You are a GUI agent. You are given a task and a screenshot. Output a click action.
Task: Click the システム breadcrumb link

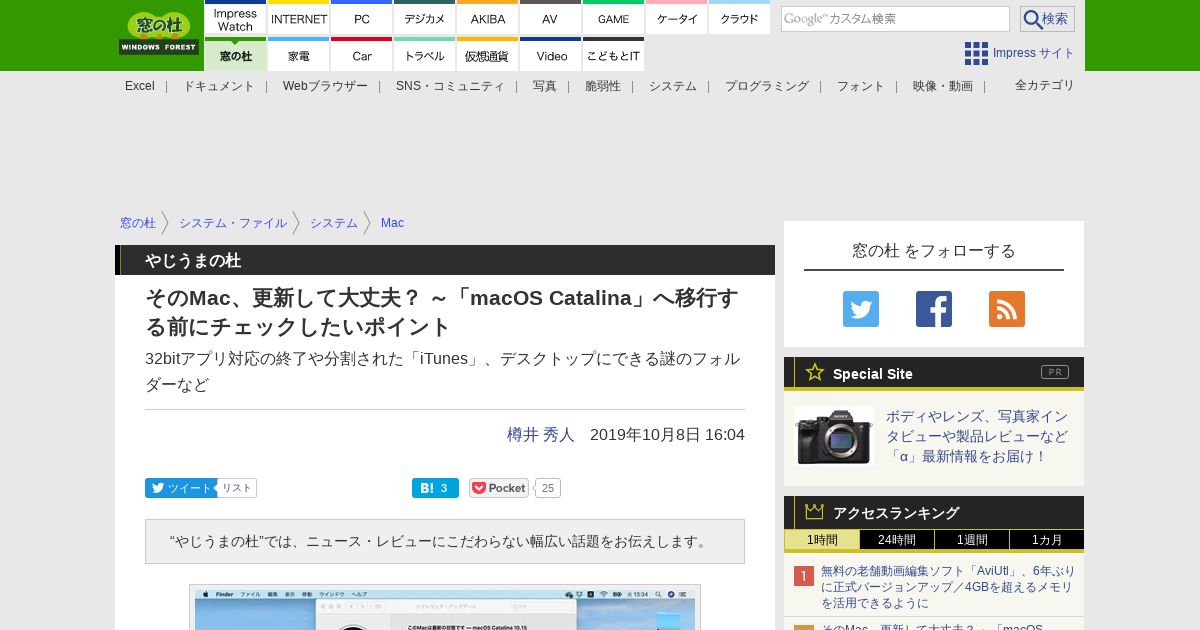click(x=334, y=223)
